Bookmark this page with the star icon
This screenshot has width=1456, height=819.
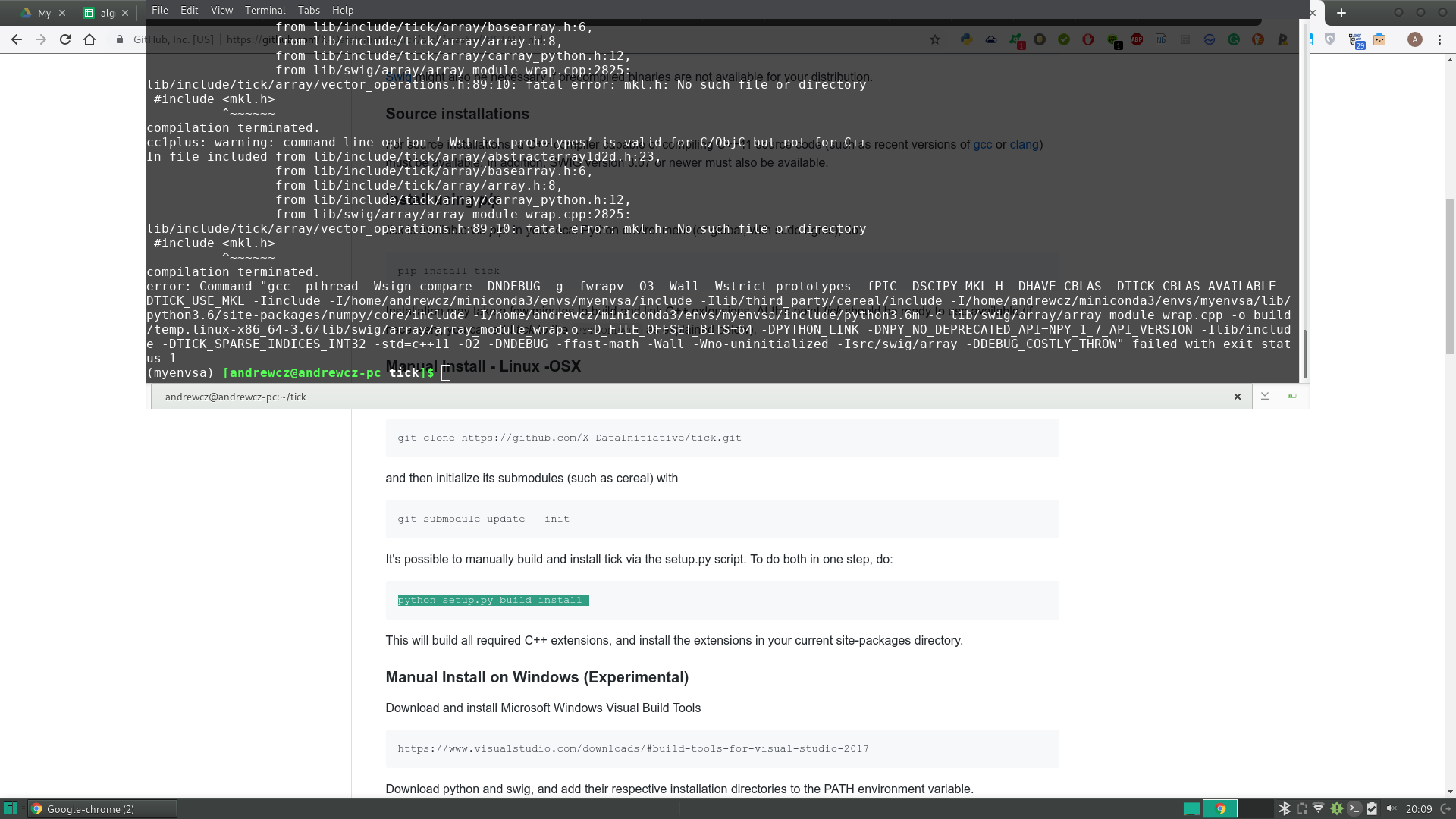coord(935,39)
